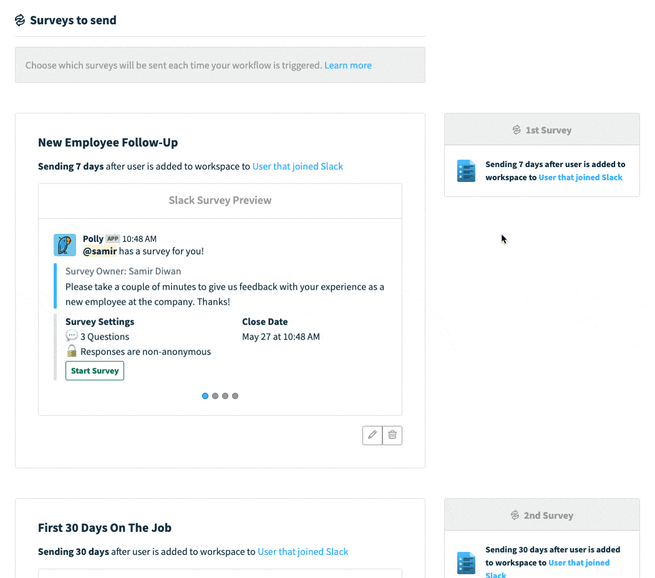Open the Learn more link

click(348, 65)
